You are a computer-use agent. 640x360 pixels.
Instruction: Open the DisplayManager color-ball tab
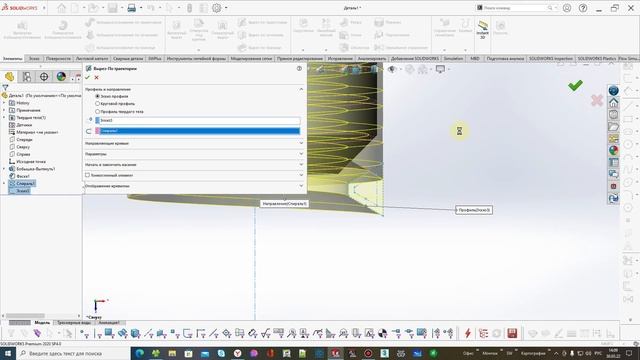point(61,77)
